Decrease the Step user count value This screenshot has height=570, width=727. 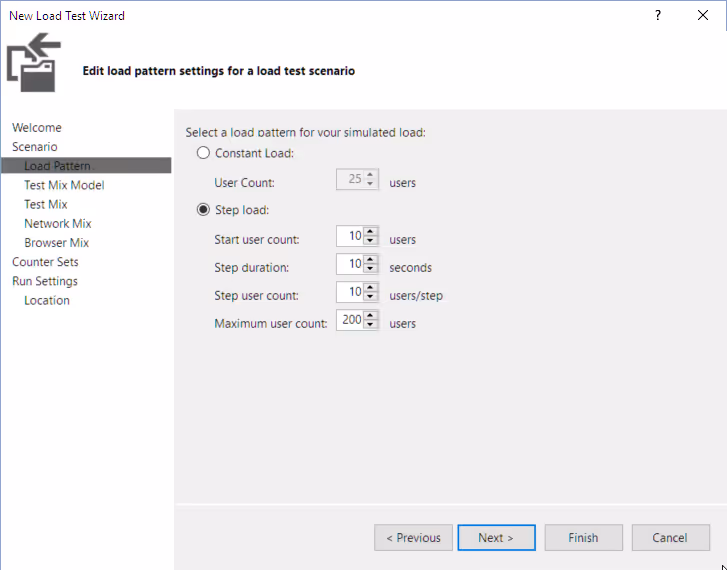[x=370, y=296]
